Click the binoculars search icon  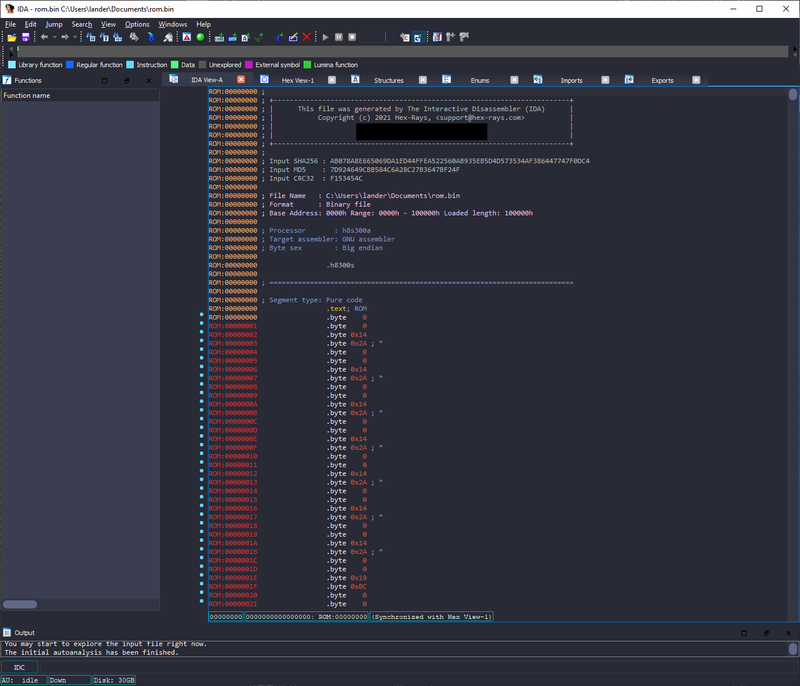(x=133, y=37)
